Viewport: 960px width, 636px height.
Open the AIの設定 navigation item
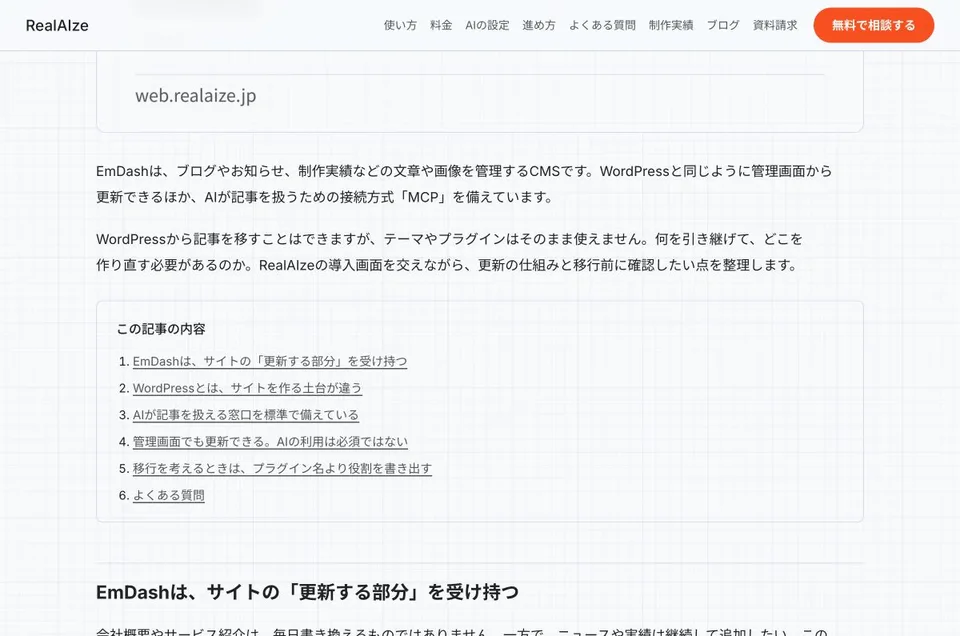(487, 25)
